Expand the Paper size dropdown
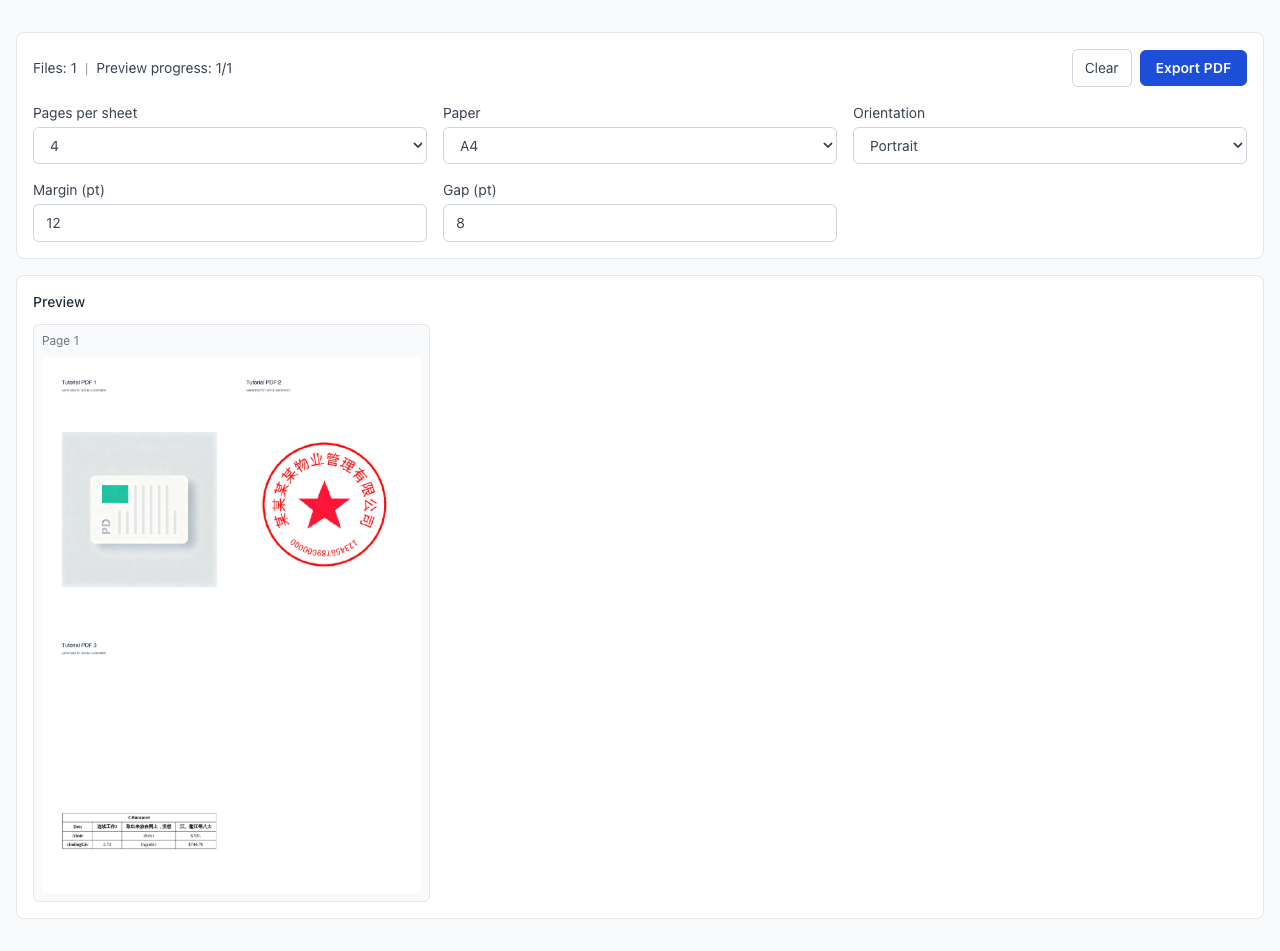The image size is (1280, 951). click(639, 146)
